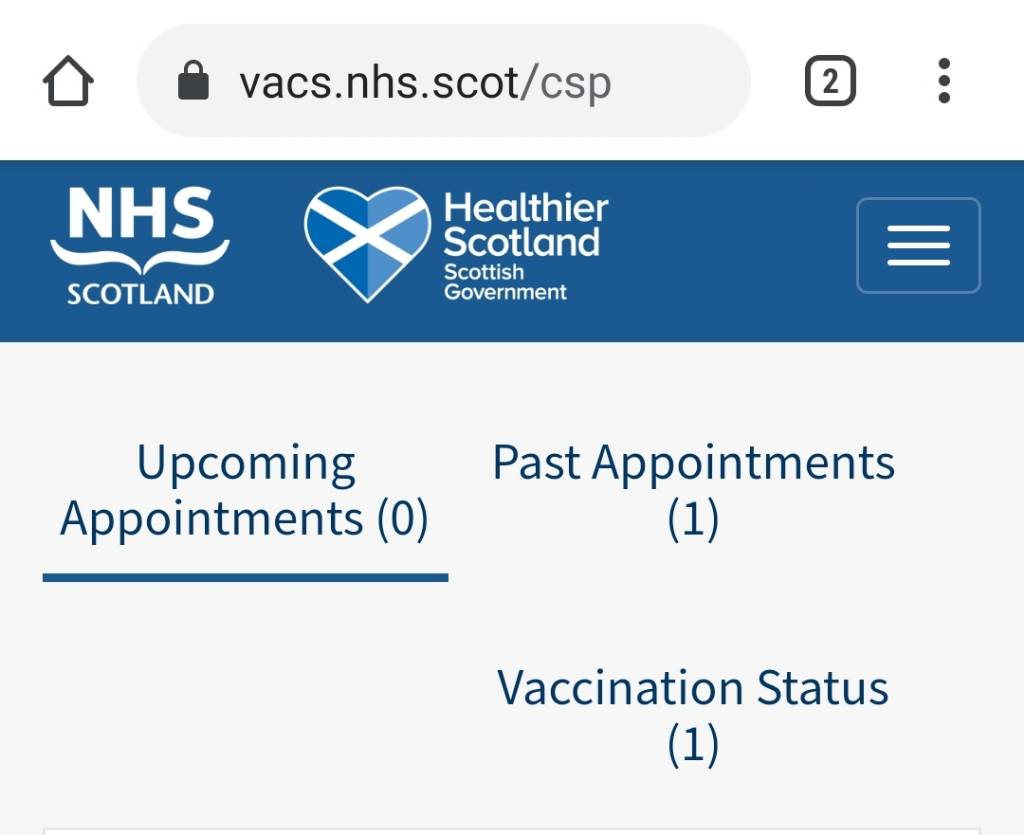Image resolution: width=1024 pixels, height=835 pixels.
Task: Click the (1) count under Past Appointments
Action: pos(693,520)
